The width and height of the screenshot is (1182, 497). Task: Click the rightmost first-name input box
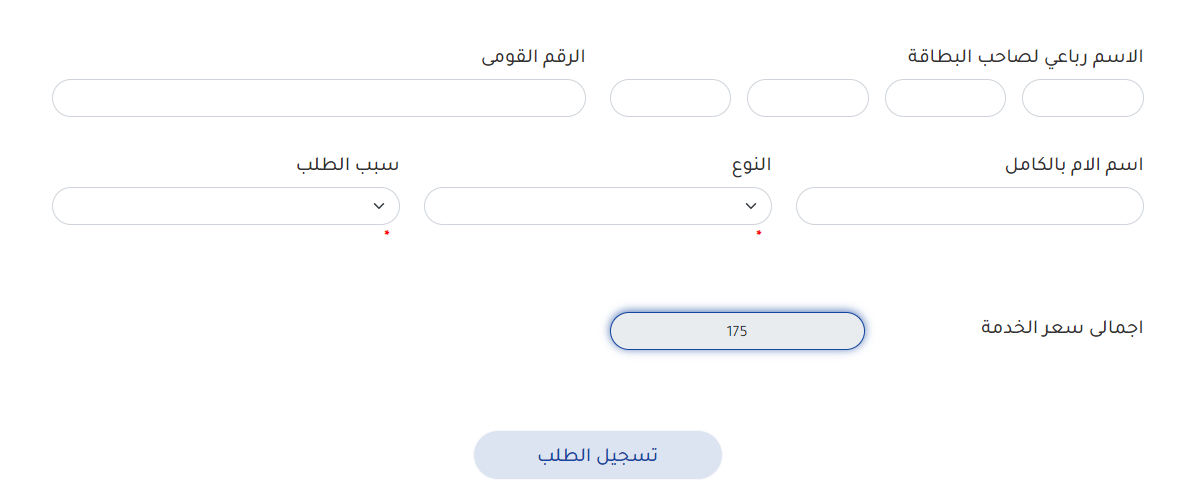pos(1082,98)
